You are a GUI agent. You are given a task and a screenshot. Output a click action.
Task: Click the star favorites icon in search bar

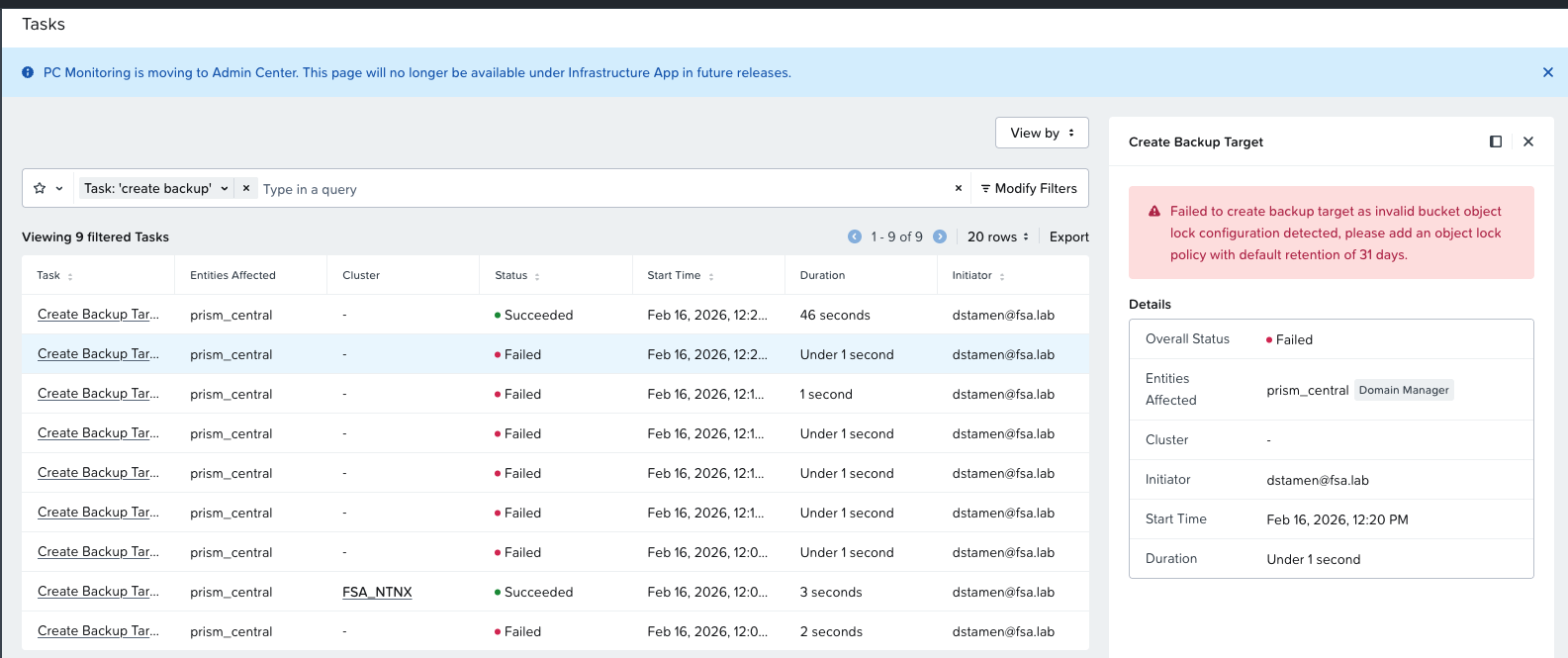tap(40, 188)
